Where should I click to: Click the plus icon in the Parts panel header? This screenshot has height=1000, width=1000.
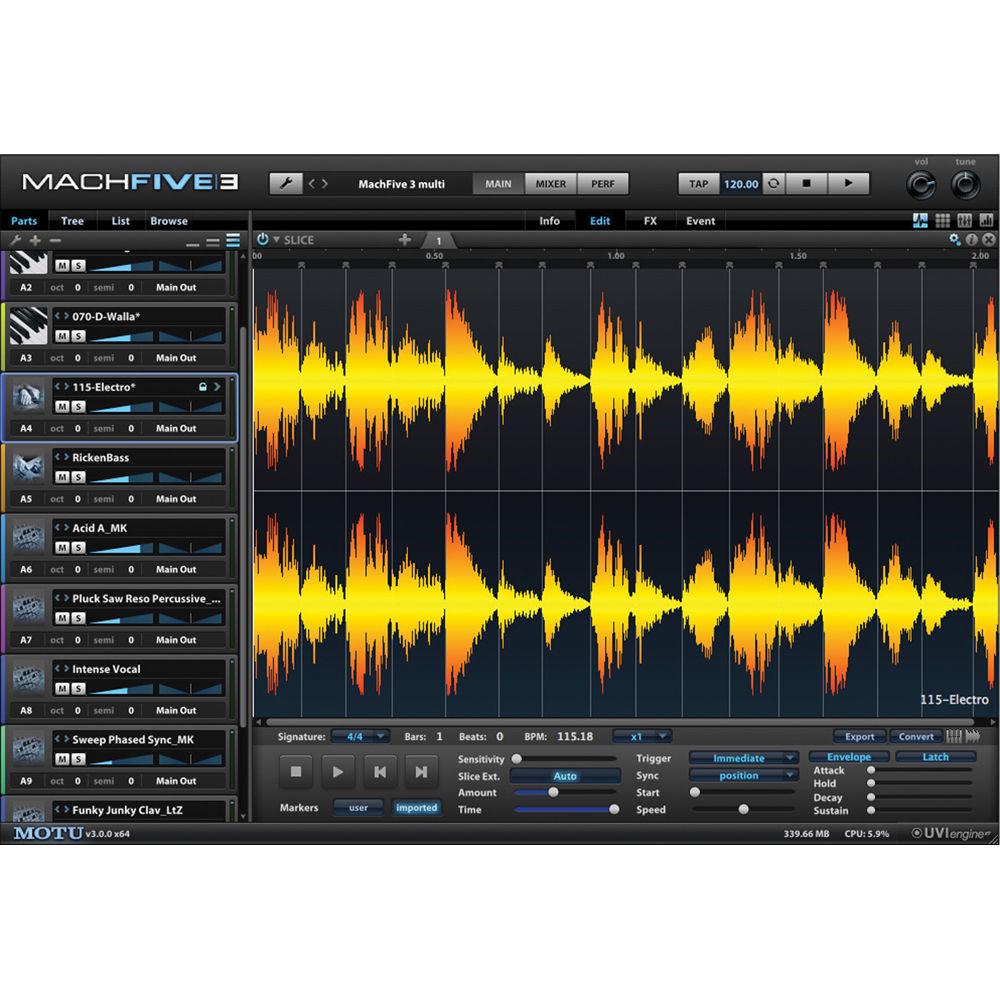tap(34, 240)
